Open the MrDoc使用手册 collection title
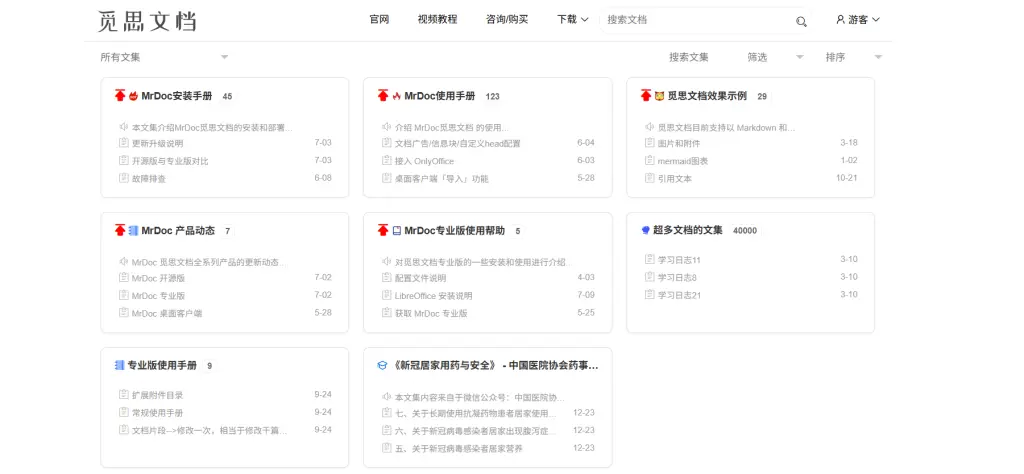 [x=440, y=96]
